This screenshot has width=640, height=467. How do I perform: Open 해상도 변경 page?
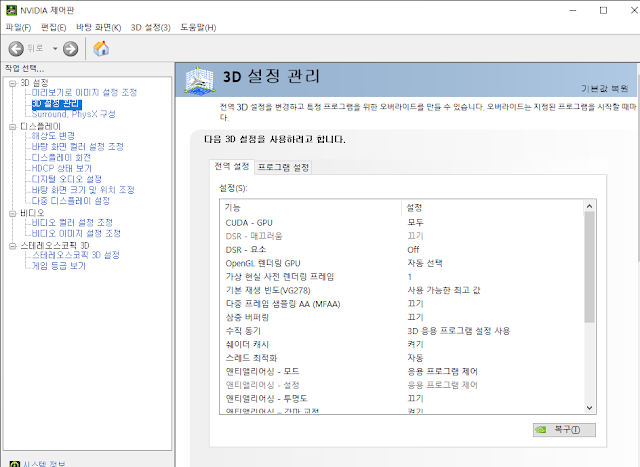click(x=53, y=136)
